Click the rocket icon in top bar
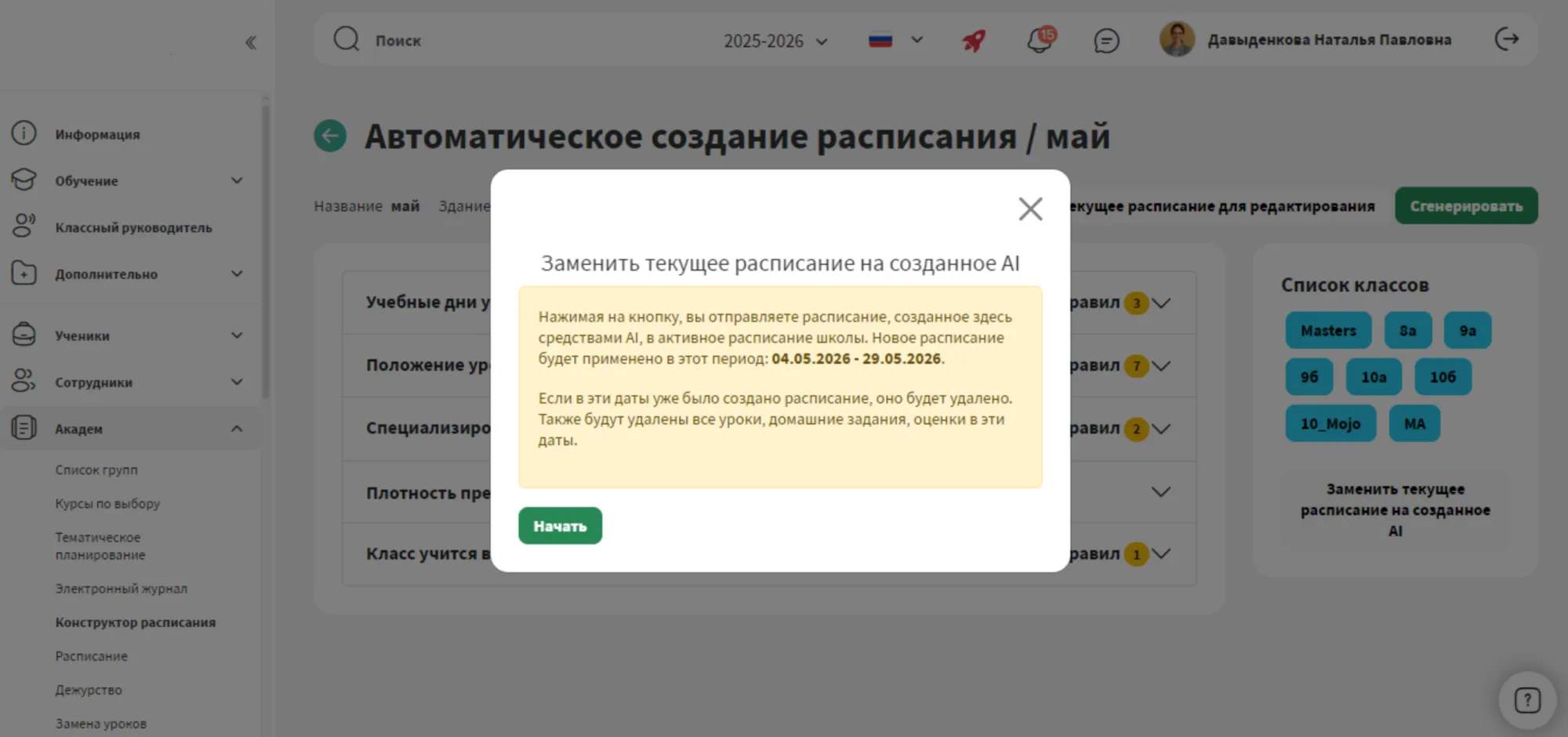This screenshot has height=737, width=1568. tap(974, 40)
